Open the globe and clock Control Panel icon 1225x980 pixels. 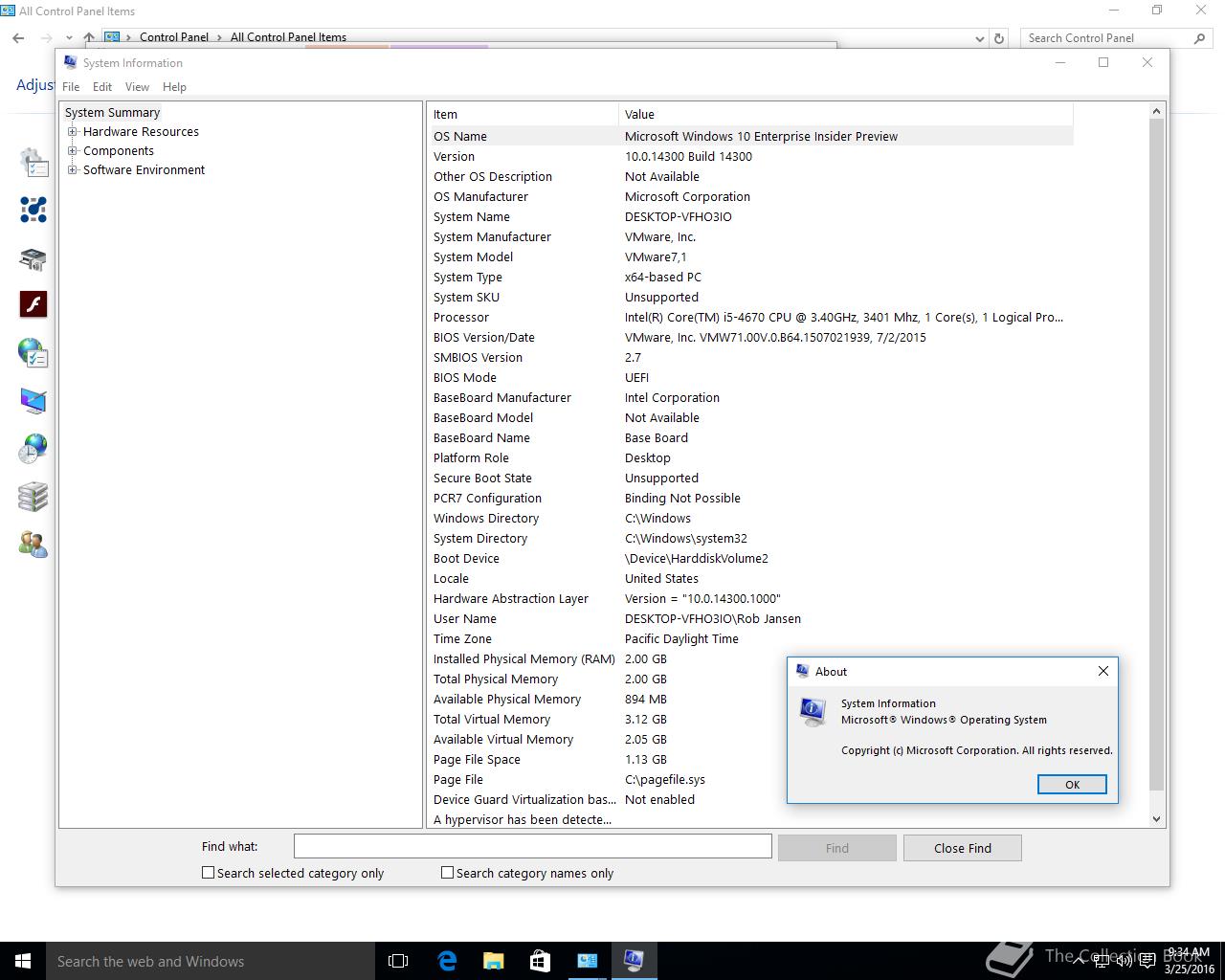pyautogui.click(x=33, y=449)
